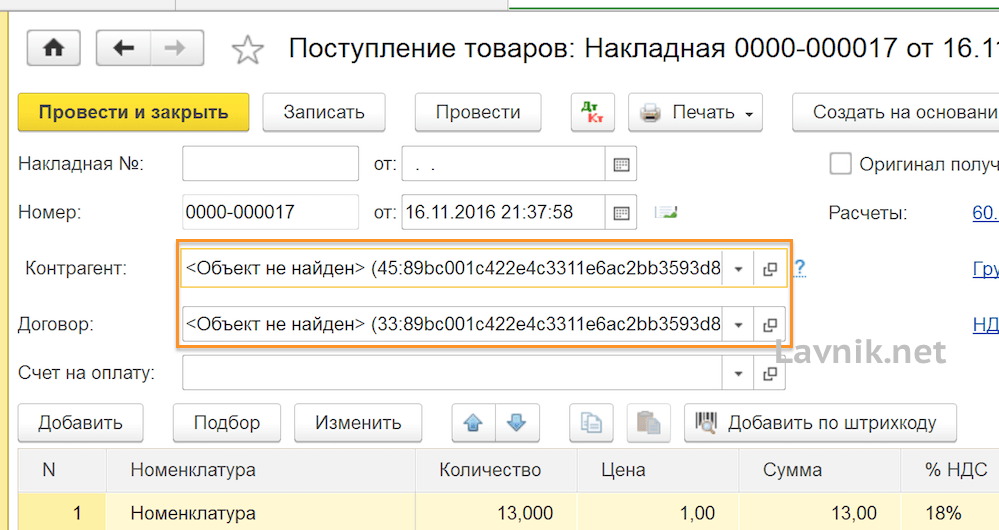Open calendar next to Номер date
Image resolution: width=999 pixels, height=530 pixels.
(621, 212)
